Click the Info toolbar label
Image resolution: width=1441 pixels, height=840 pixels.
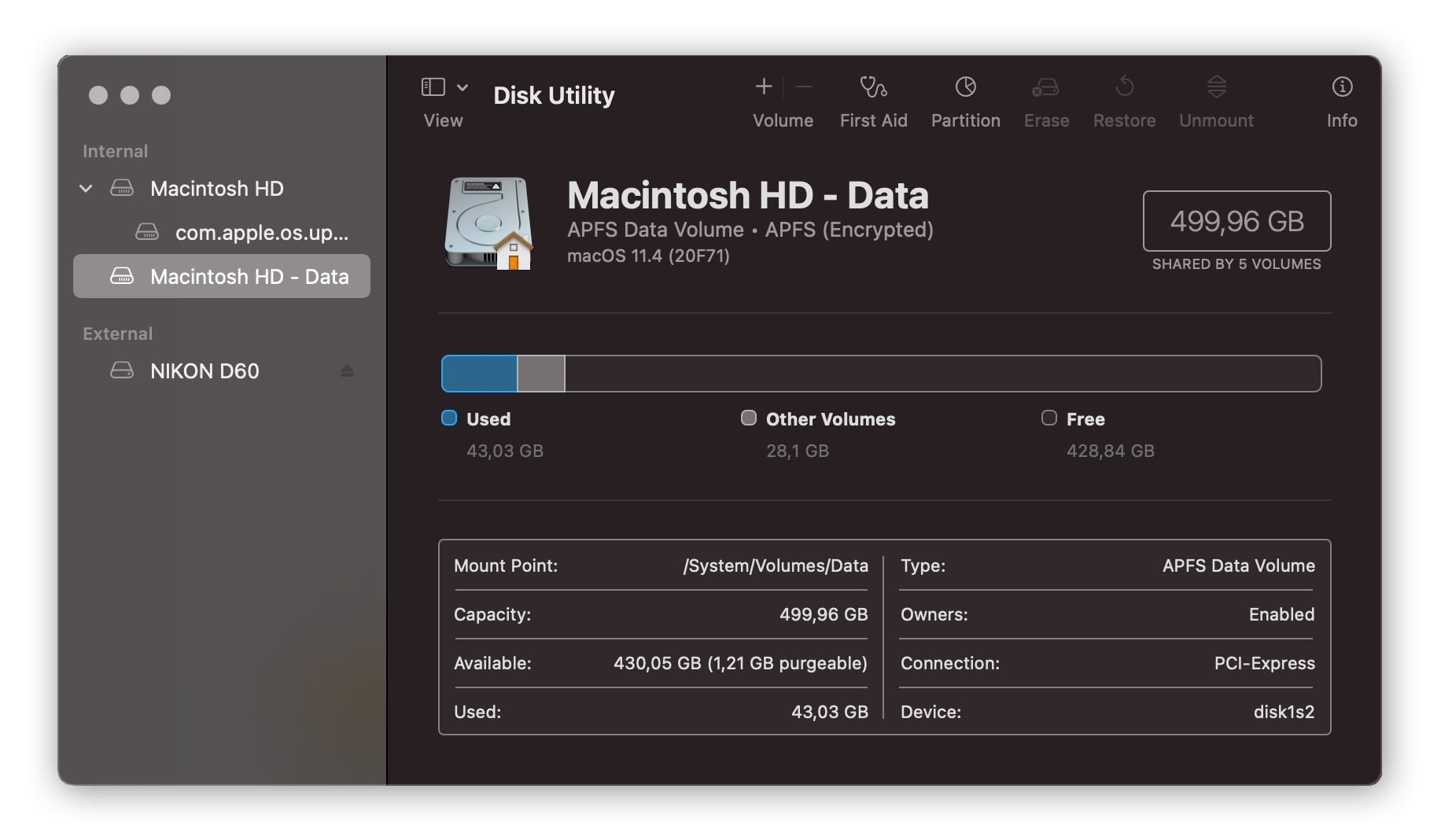pos(1342,120)
